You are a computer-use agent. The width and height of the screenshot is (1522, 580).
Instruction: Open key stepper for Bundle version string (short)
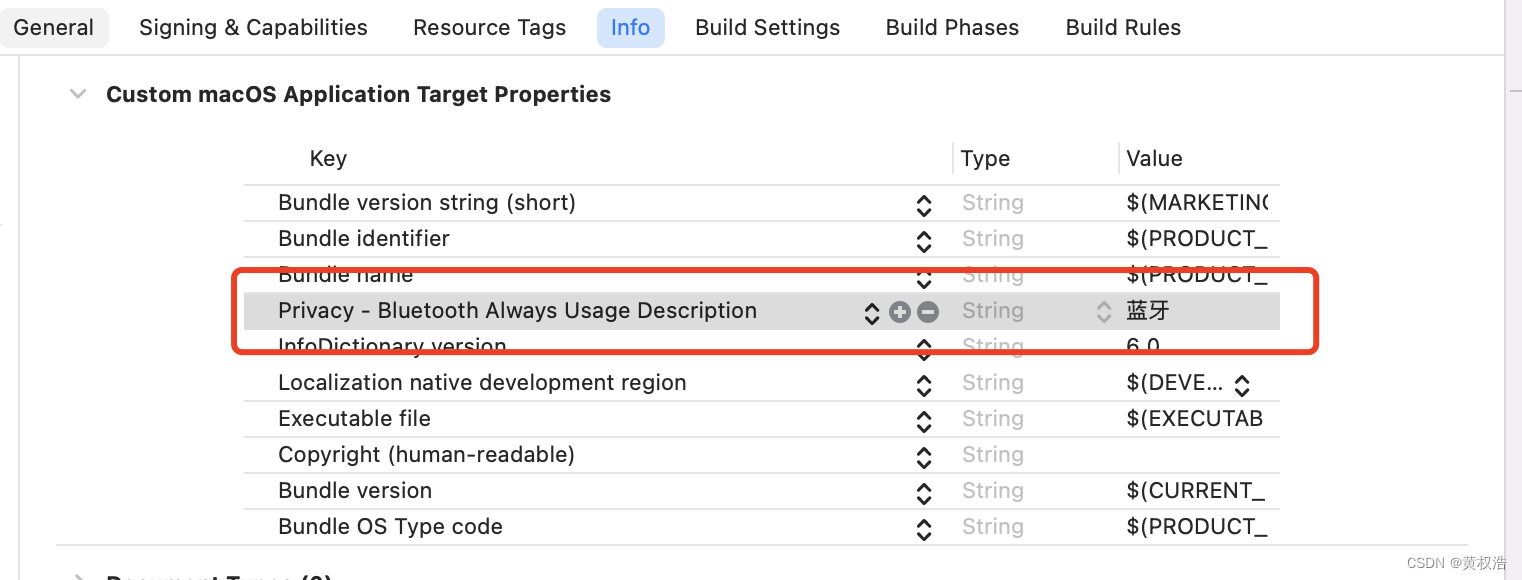point(924,205)
